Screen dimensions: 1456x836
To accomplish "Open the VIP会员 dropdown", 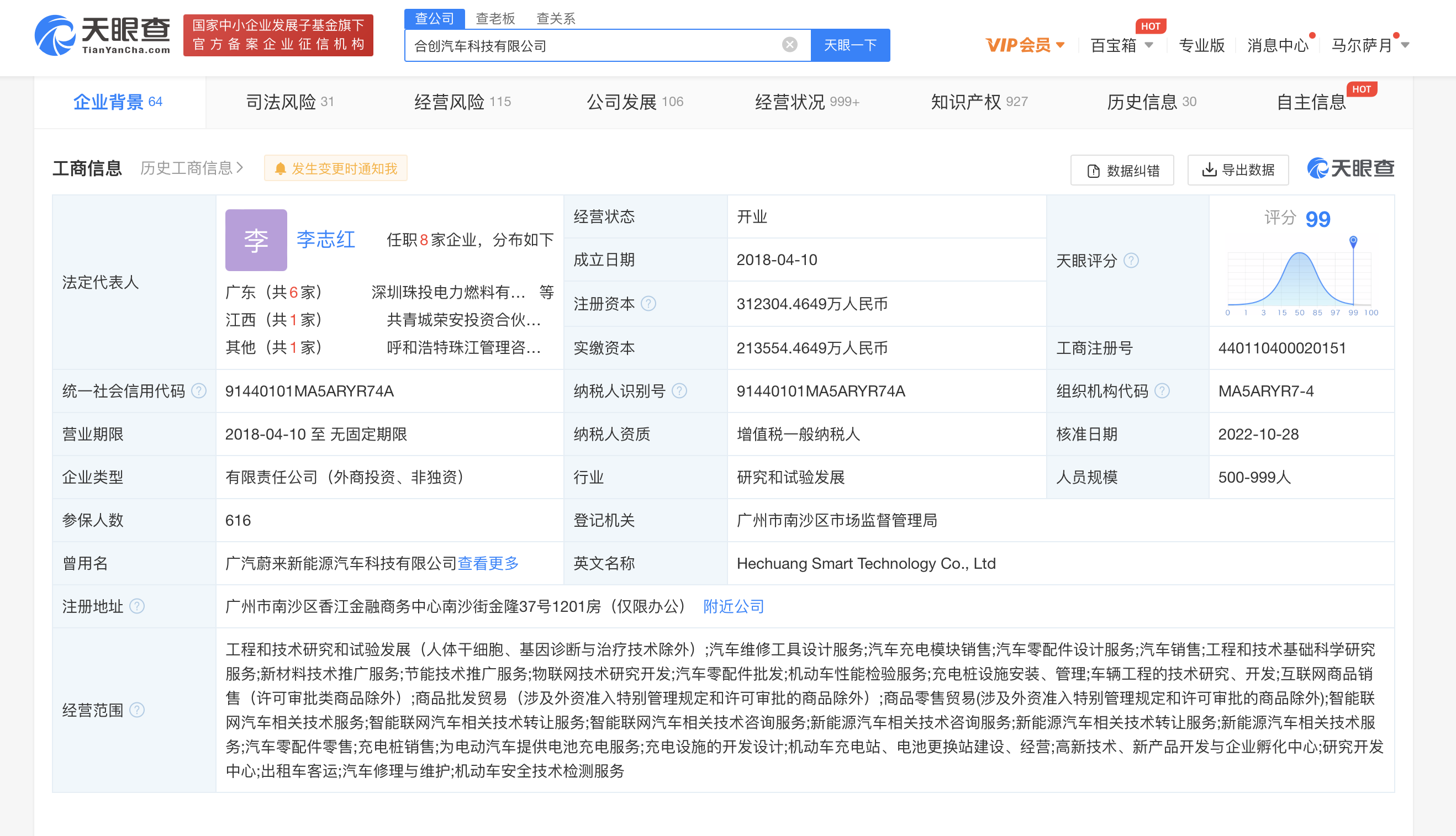I will pos(1025,45).
